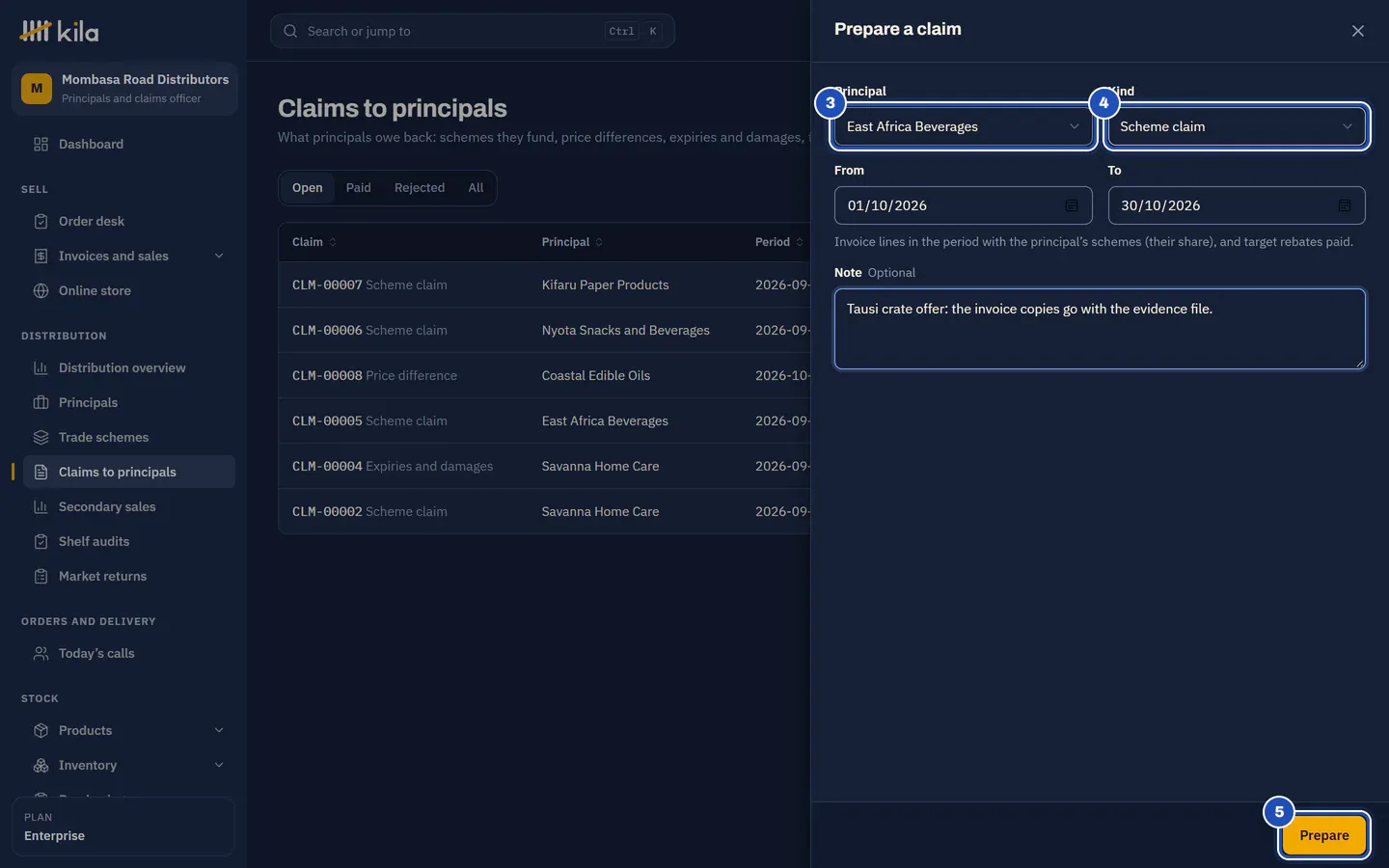Open Claims to principals in sidebar
Image resolution: width=1389 pixels, height=868 pixels.
(x=129, y=472)
